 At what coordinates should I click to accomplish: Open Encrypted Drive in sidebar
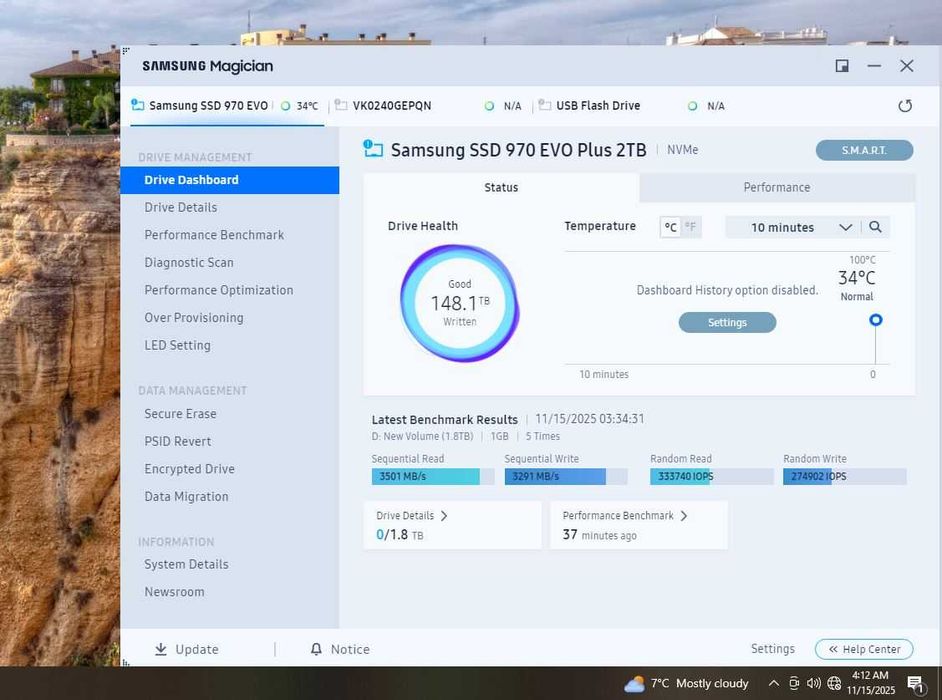tap(229, 469)
